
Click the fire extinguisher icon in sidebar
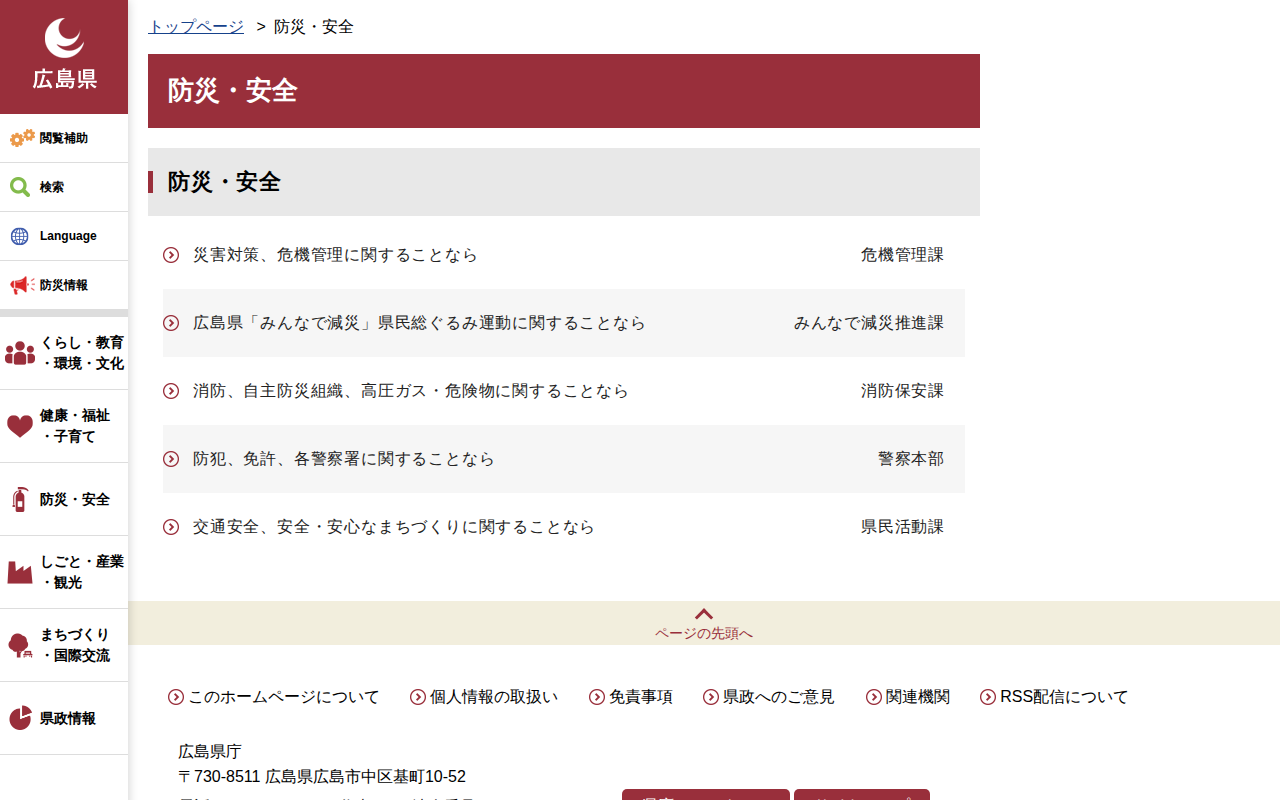(20, 499)
